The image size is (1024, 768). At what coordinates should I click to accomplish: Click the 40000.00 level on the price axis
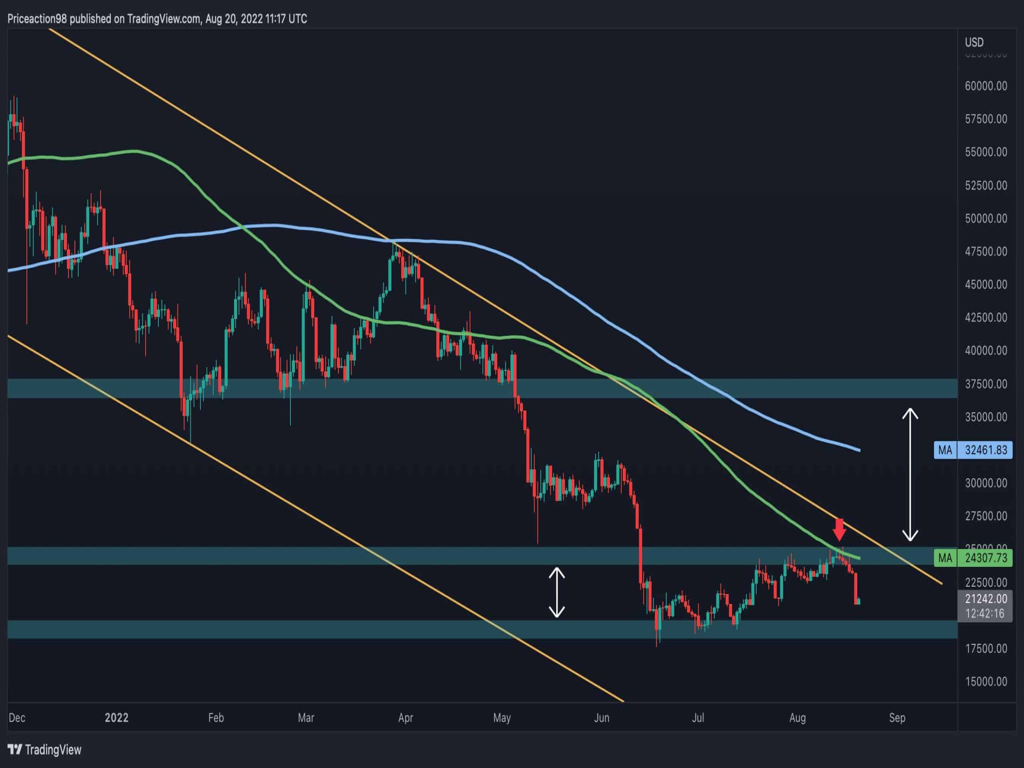[x=984, y=351]
